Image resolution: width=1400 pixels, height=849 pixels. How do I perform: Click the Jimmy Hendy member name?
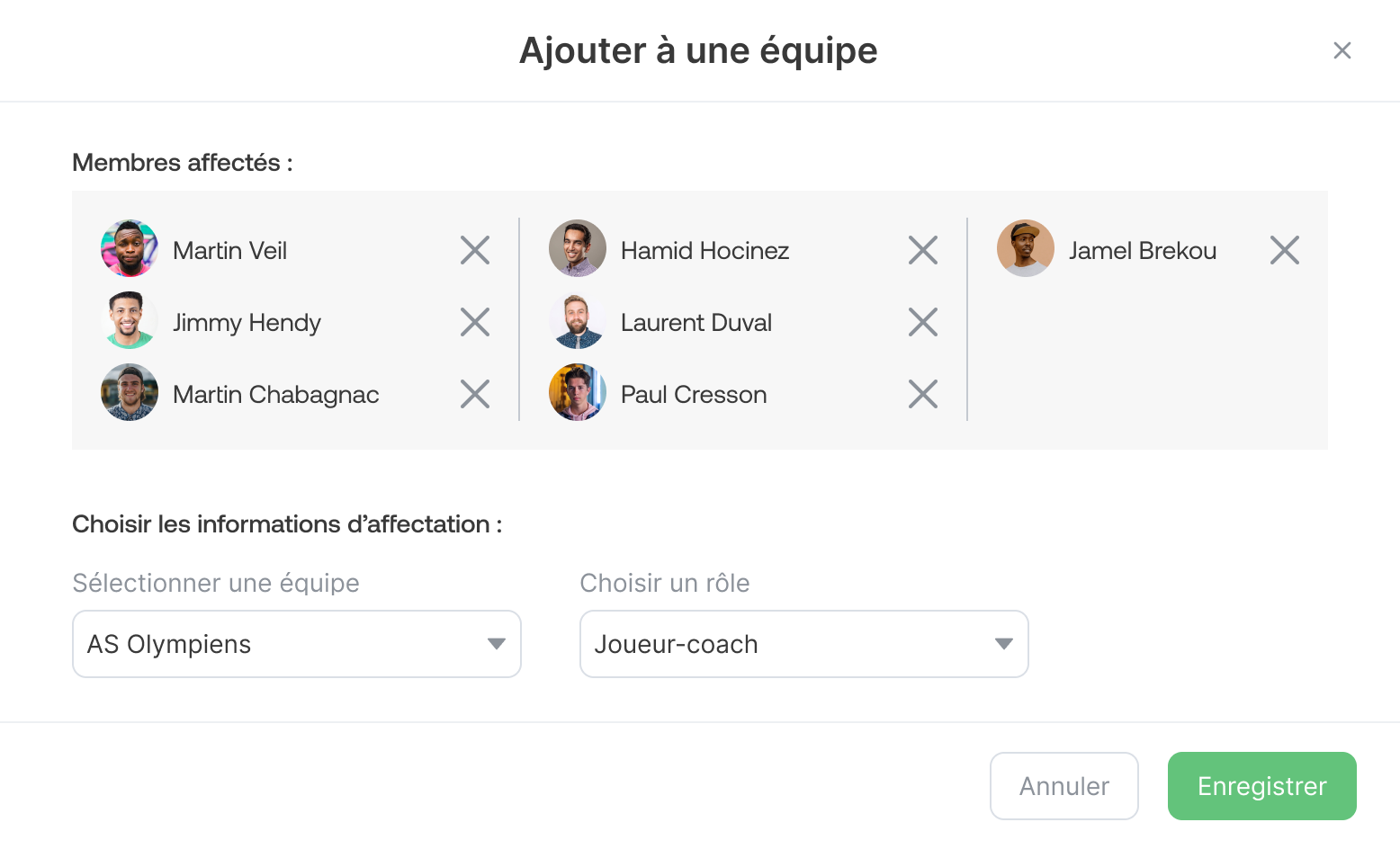(247, 321)
